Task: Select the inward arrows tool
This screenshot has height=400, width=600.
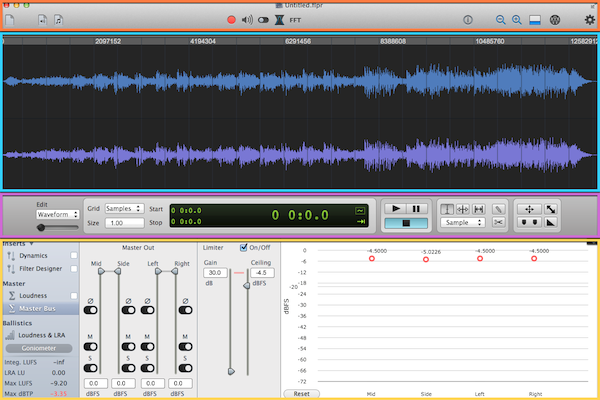Action: pos(463,209)
